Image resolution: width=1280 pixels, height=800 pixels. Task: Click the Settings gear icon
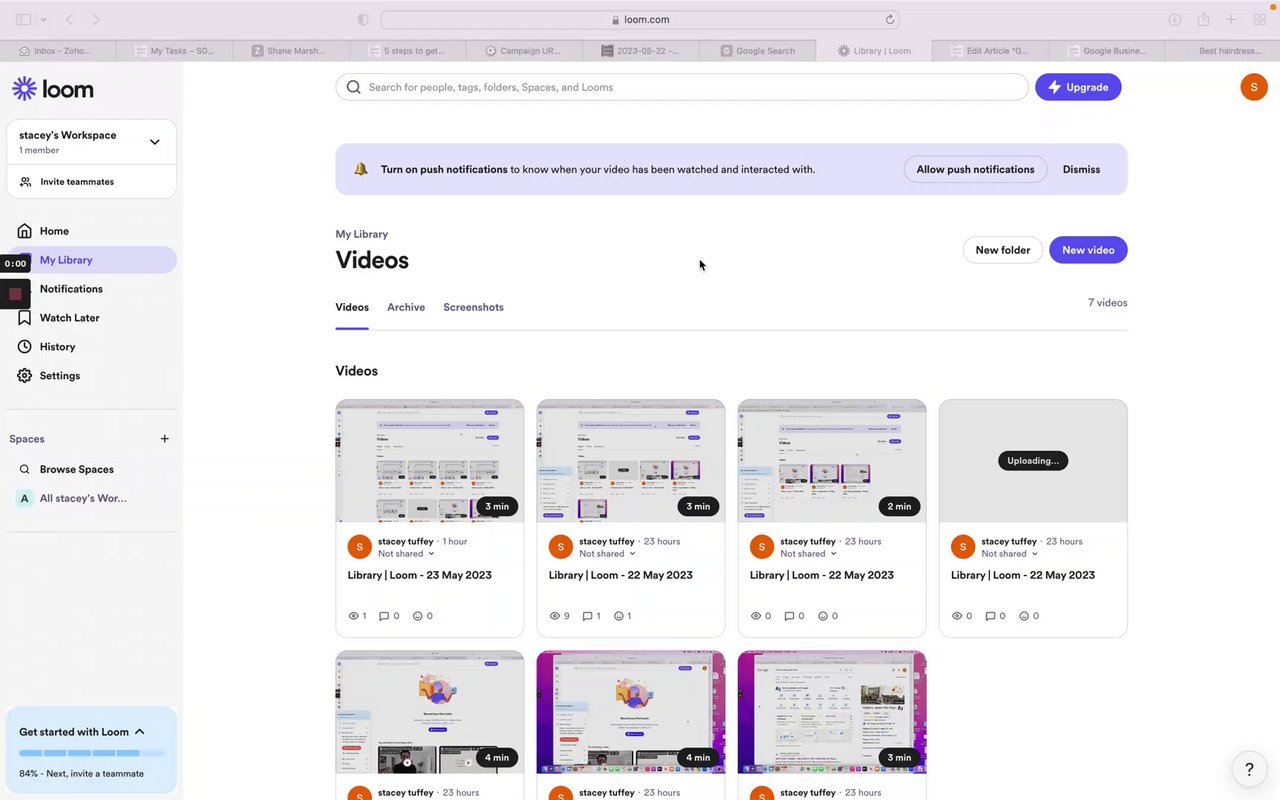coord(25,376)
